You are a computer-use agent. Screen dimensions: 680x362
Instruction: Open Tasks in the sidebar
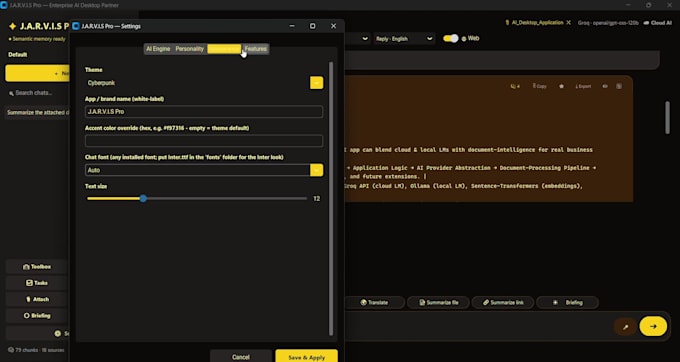tap(37, 283)
